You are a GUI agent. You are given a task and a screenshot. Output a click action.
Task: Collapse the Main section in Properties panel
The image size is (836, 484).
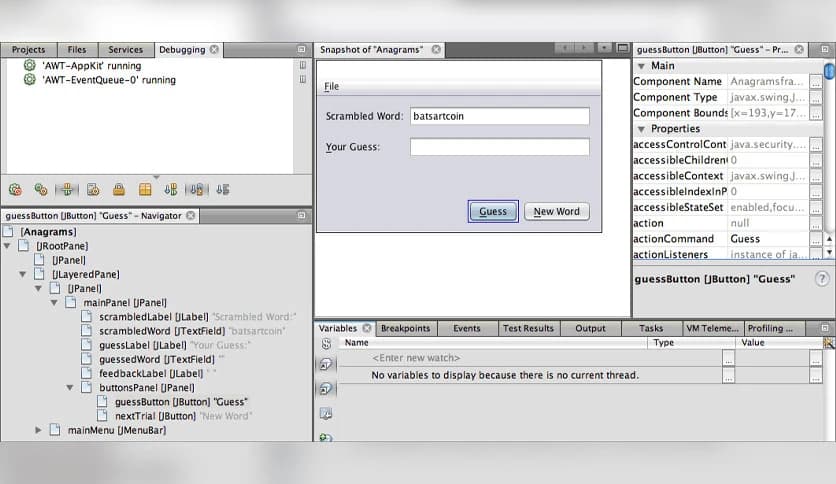(641, 66)
